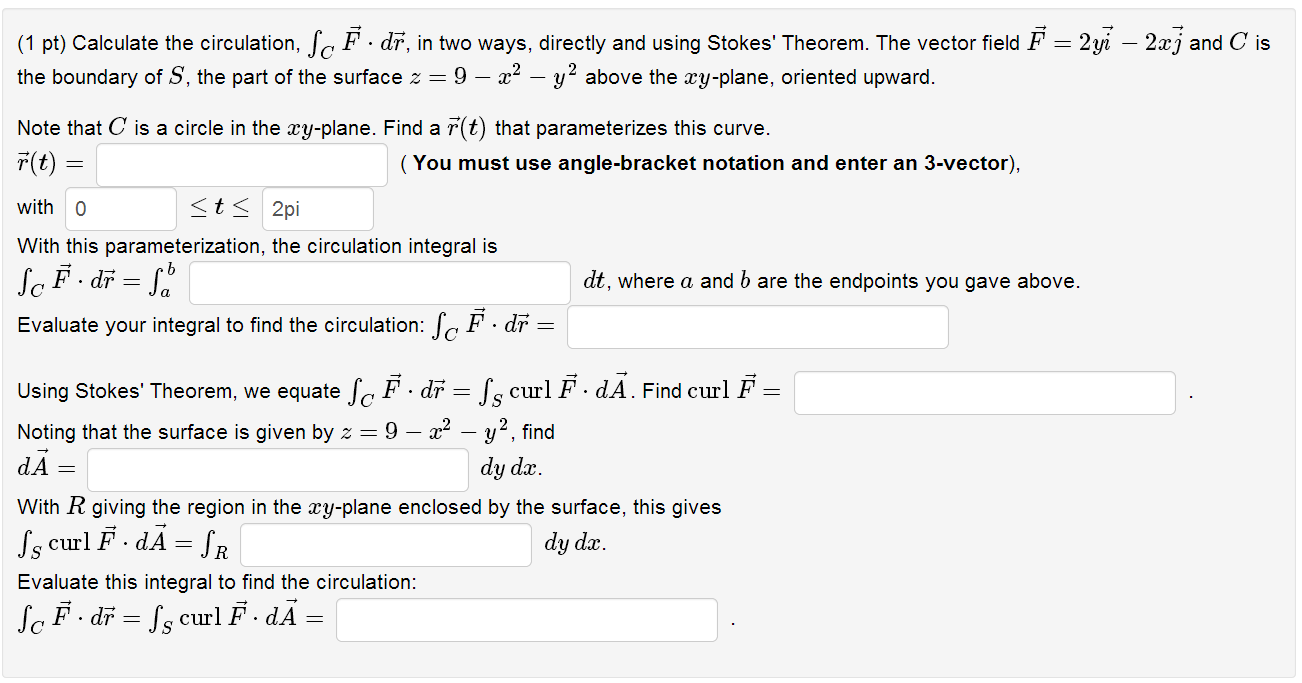Click the inequality symbols between the limit fields
The height and width of the screenshot is (683, 1302).
click(217, 207)
